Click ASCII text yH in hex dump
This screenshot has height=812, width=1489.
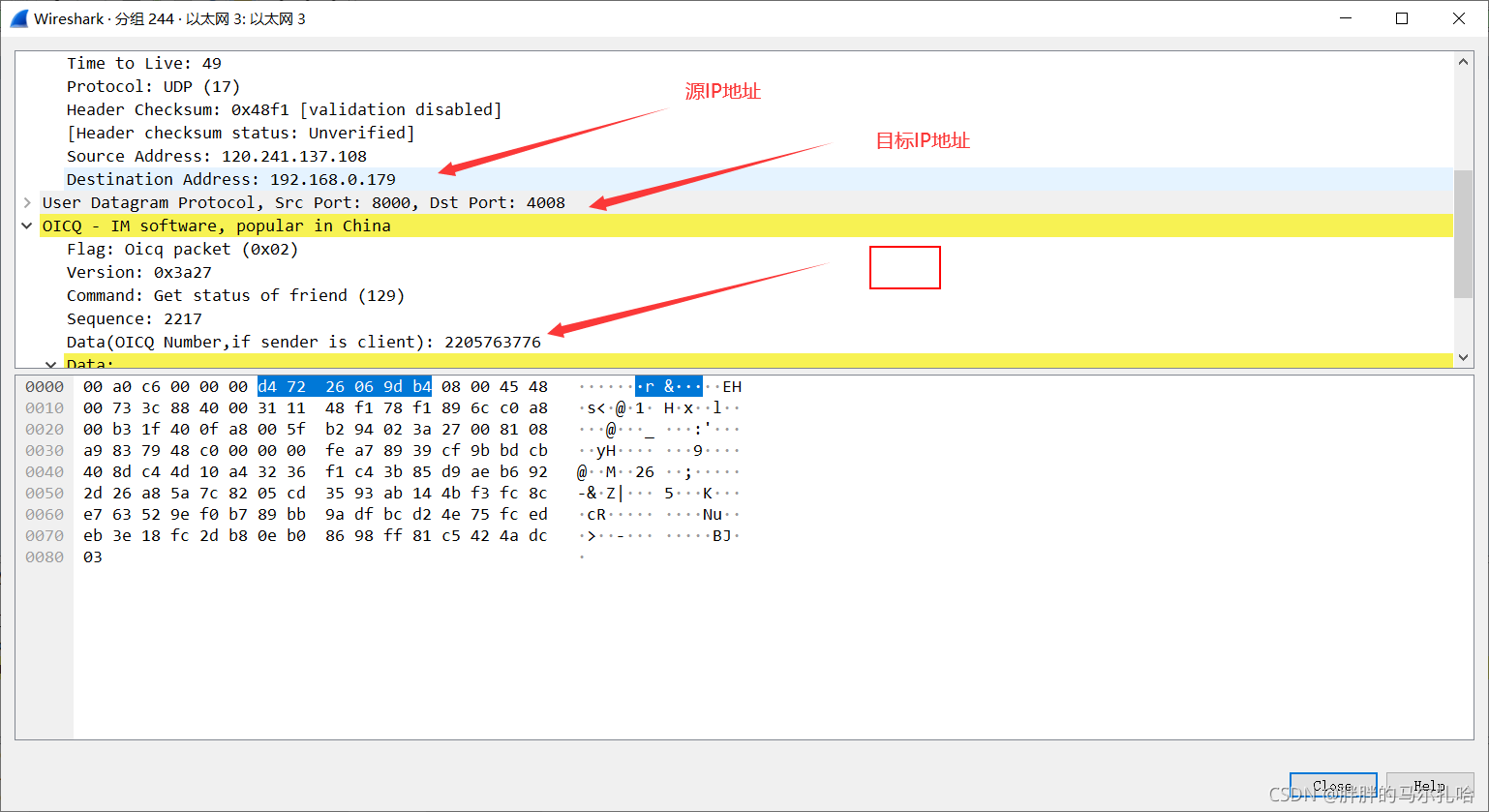click(x=606, y=450)
